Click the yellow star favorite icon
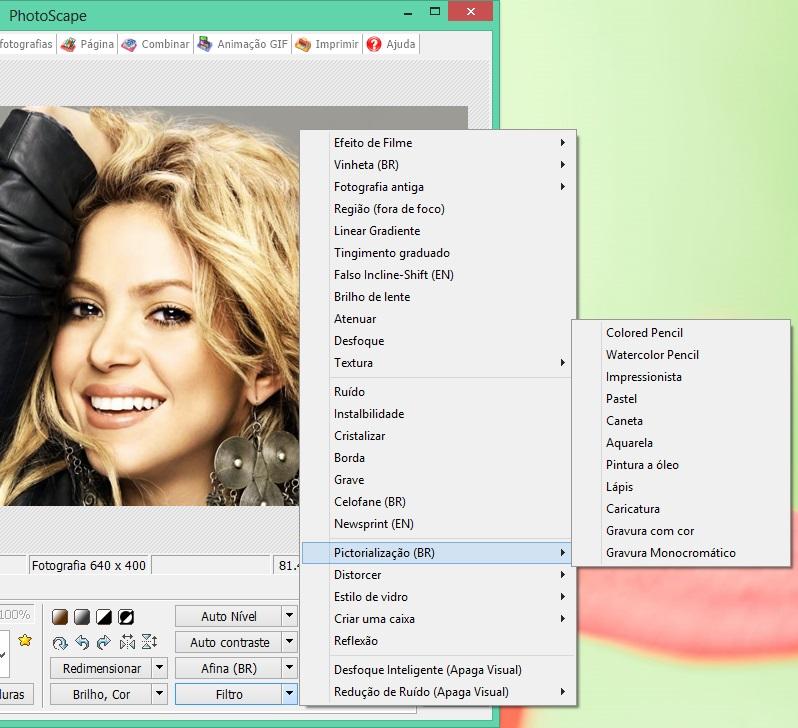This screenshot has height=728, width=798. click(x=25, y=640)
